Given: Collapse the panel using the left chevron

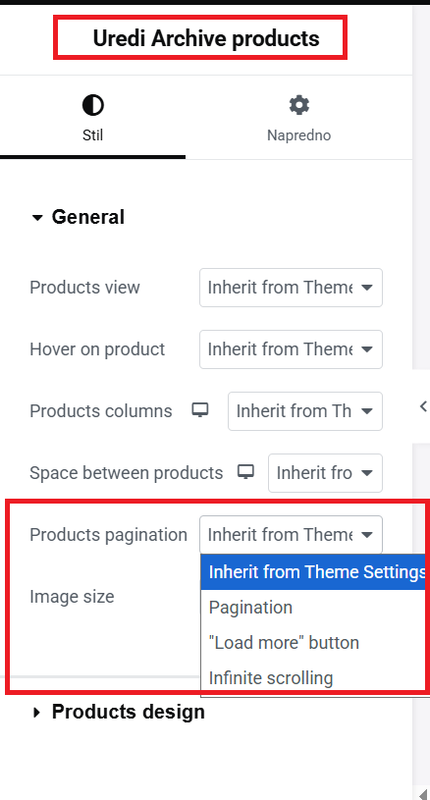Looking at the screenshot, I should pos(423,406).
